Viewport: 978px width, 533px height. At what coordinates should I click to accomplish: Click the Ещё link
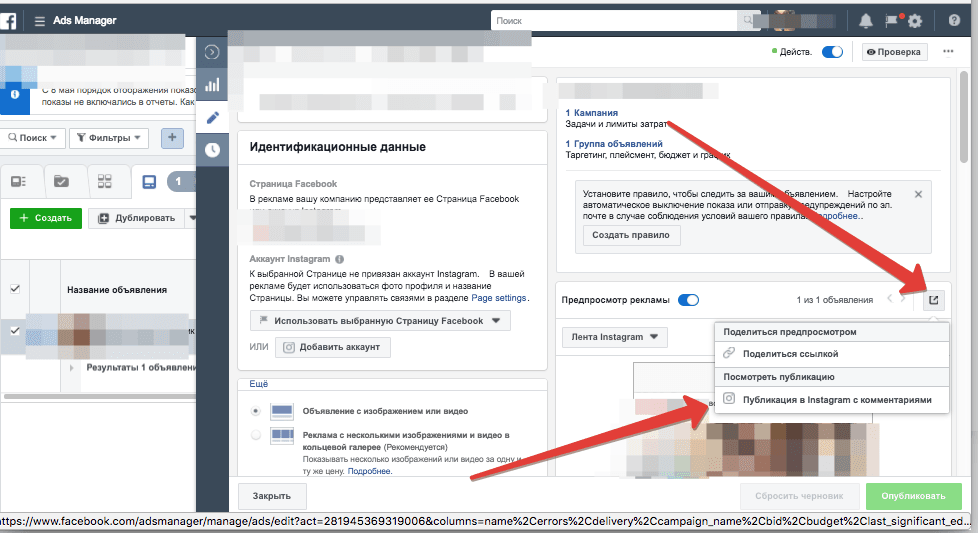(258, 384)
